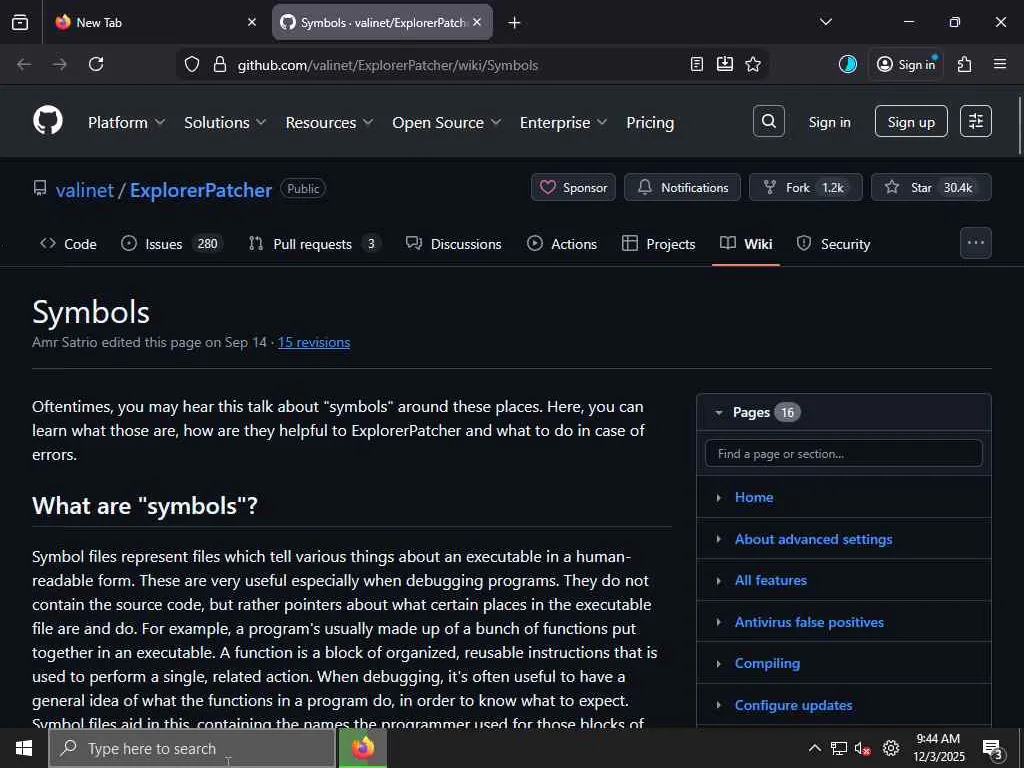The height and width of the screenshot is (768, 1024).
Task: Click the Windows taskbar search box
Action: click(x=192, y=748)
